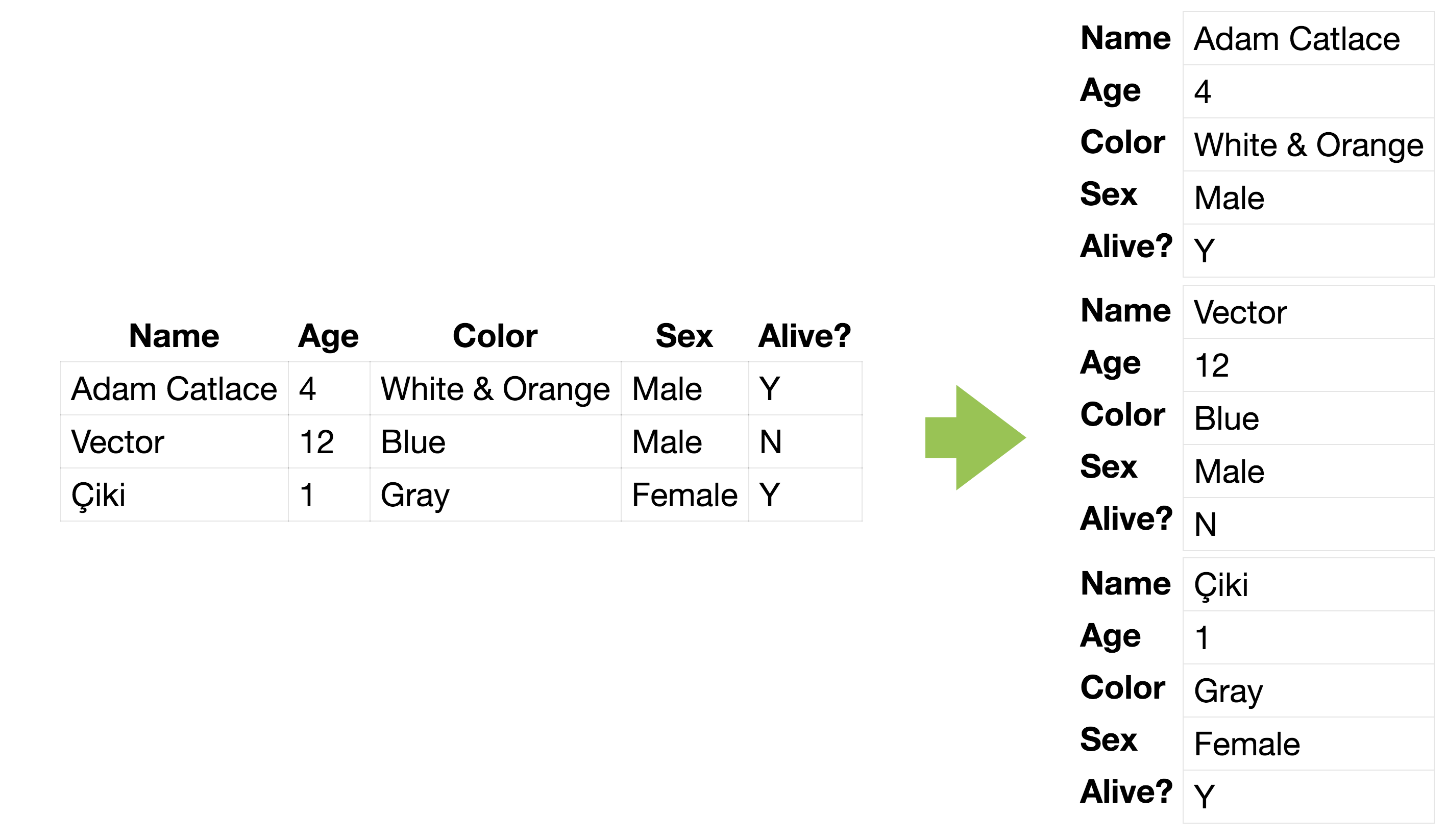Select the Çiki name cell in horizontal table
This screenshot has width=1447, height=840.
pyautogui.click(x=98, y=496)
